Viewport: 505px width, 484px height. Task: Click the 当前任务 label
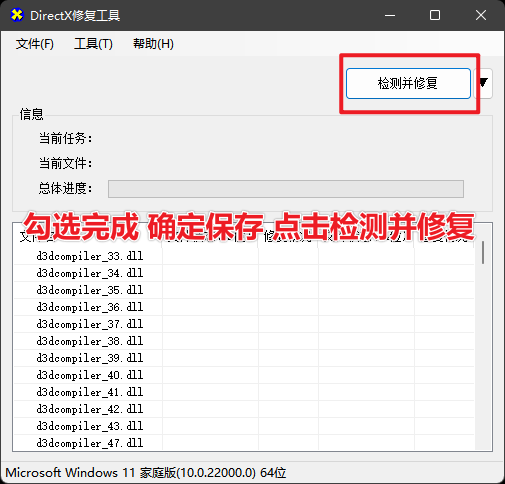pyautogui.click(x=65, y=138)
